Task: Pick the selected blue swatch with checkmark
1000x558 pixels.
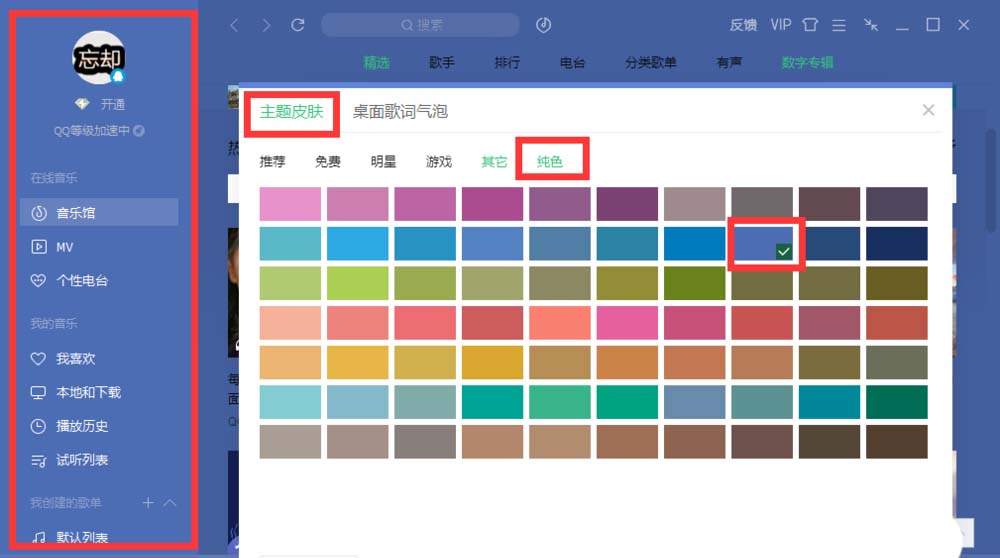Action: [762, 244]
